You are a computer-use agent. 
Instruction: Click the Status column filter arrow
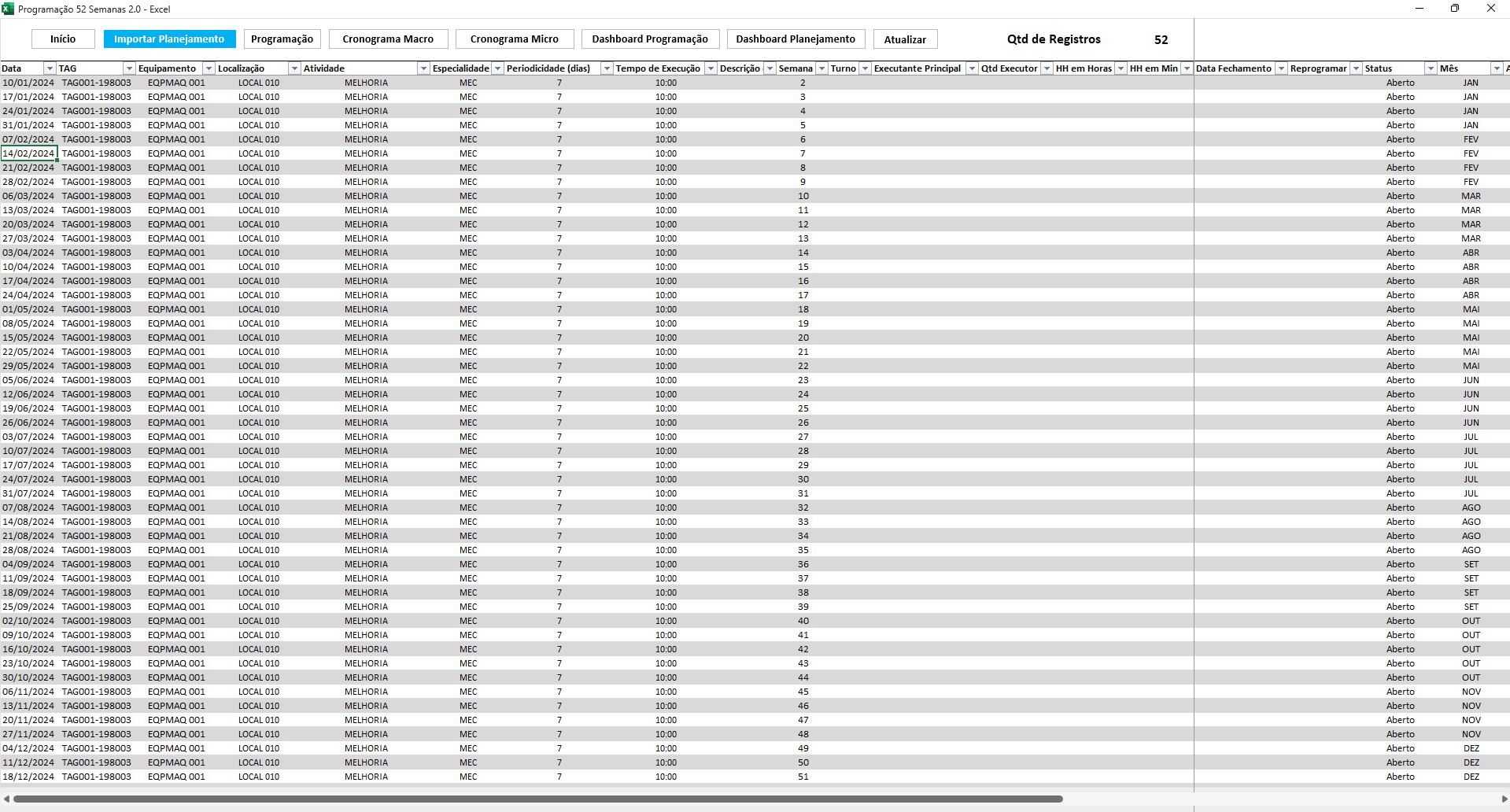click(1431, 68)
